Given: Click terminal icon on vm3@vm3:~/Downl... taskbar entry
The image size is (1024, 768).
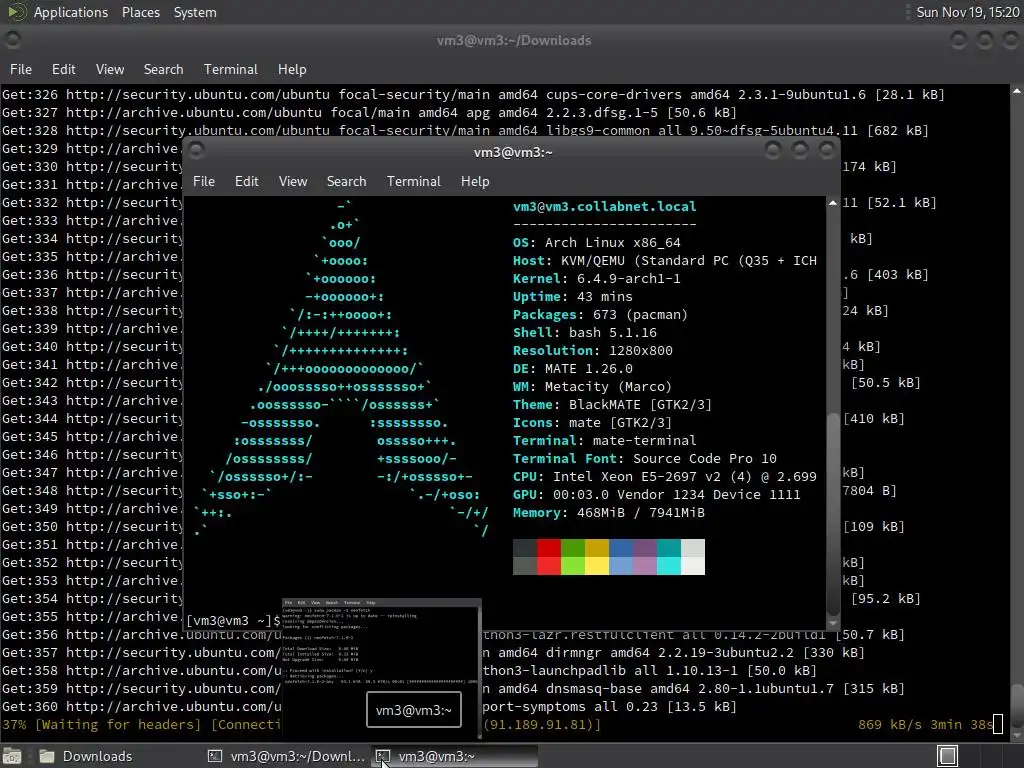Looking at the screenshot, I should click(x=215, y=756).
